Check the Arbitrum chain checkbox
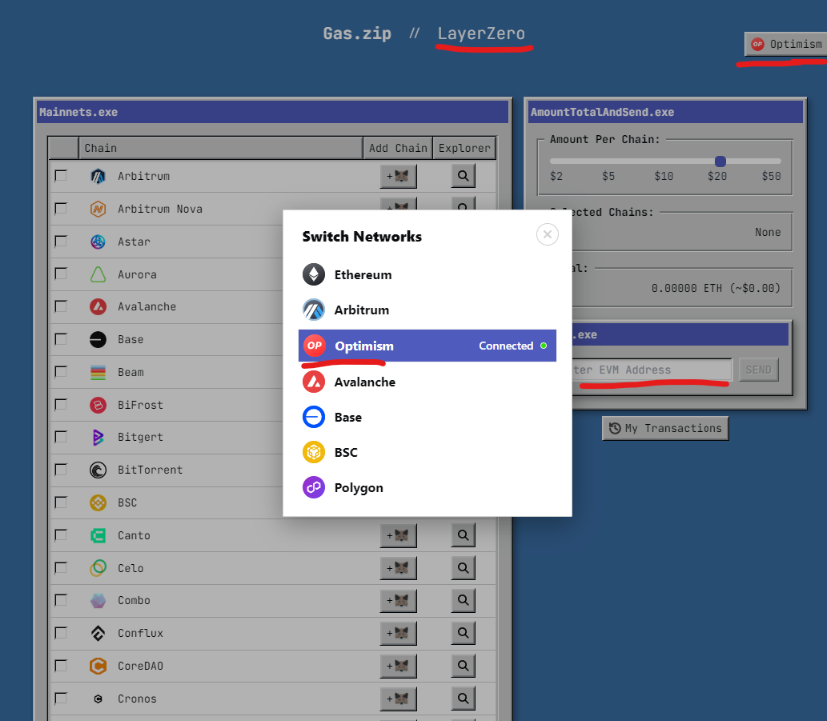Image resolution: width=827 pixels, height=721 pixels. pos(61,176)
